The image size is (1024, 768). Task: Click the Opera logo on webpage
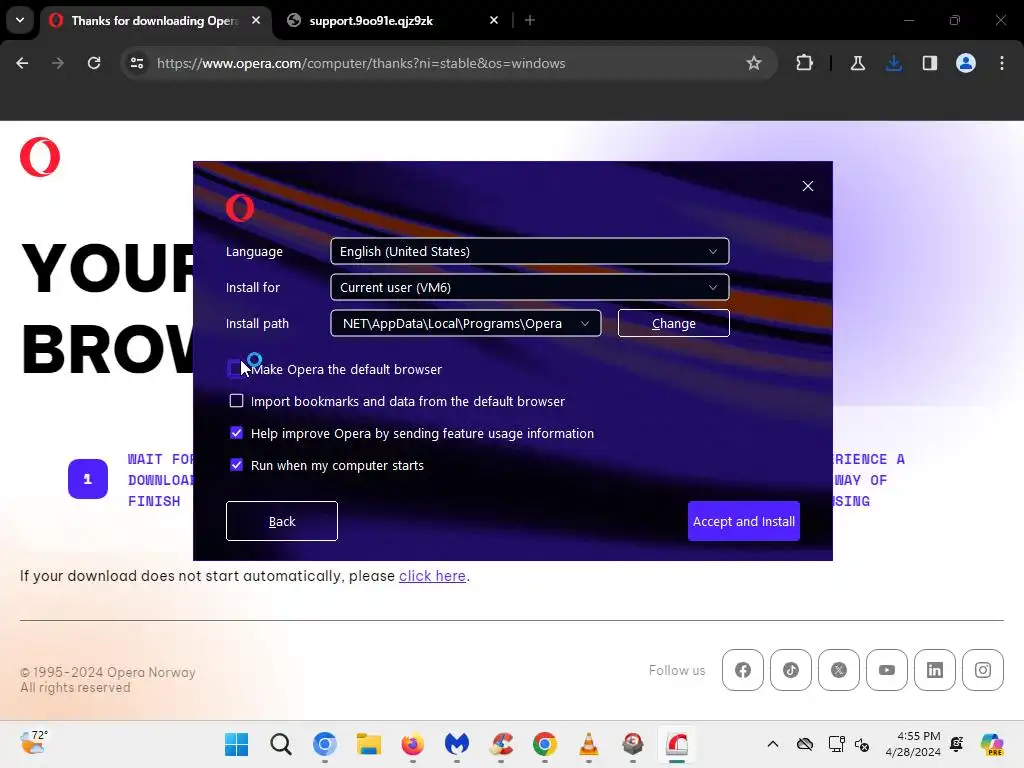coord(40,157)
